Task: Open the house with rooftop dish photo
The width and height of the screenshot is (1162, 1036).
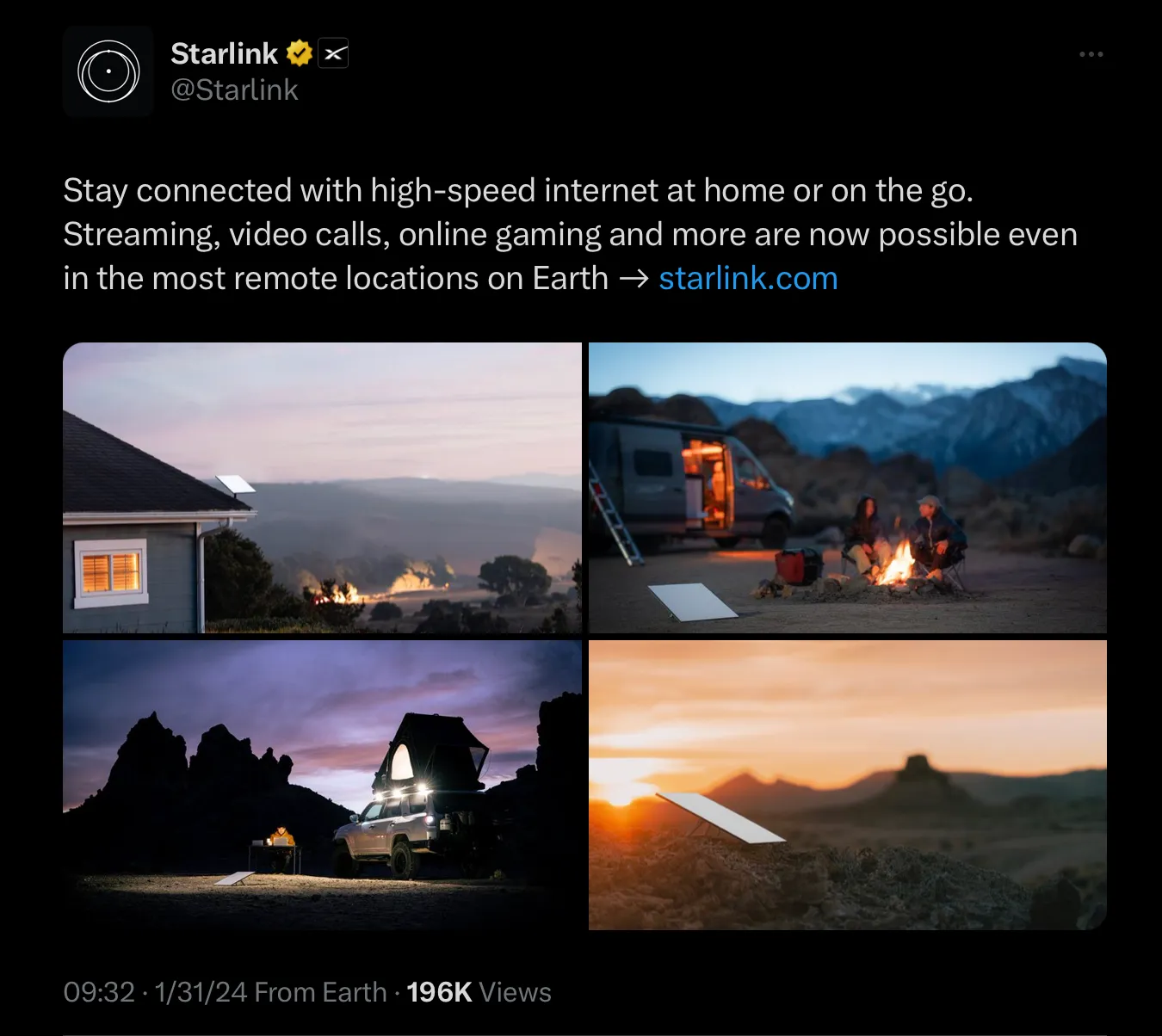Action: point(323,488)
